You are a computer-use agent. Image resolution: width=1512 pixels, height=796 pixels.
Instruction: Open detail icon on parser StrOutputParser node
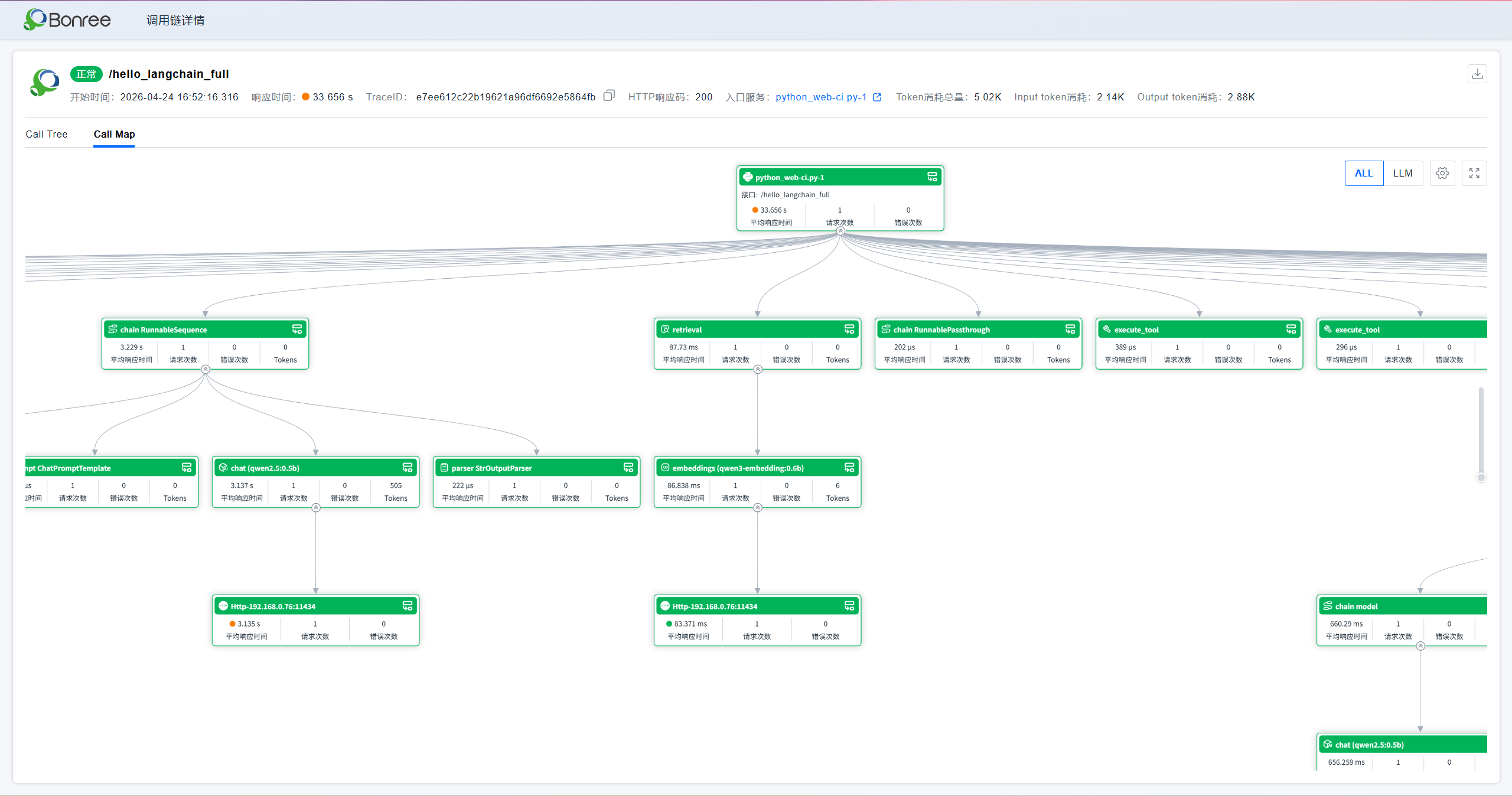click(628, 468)
